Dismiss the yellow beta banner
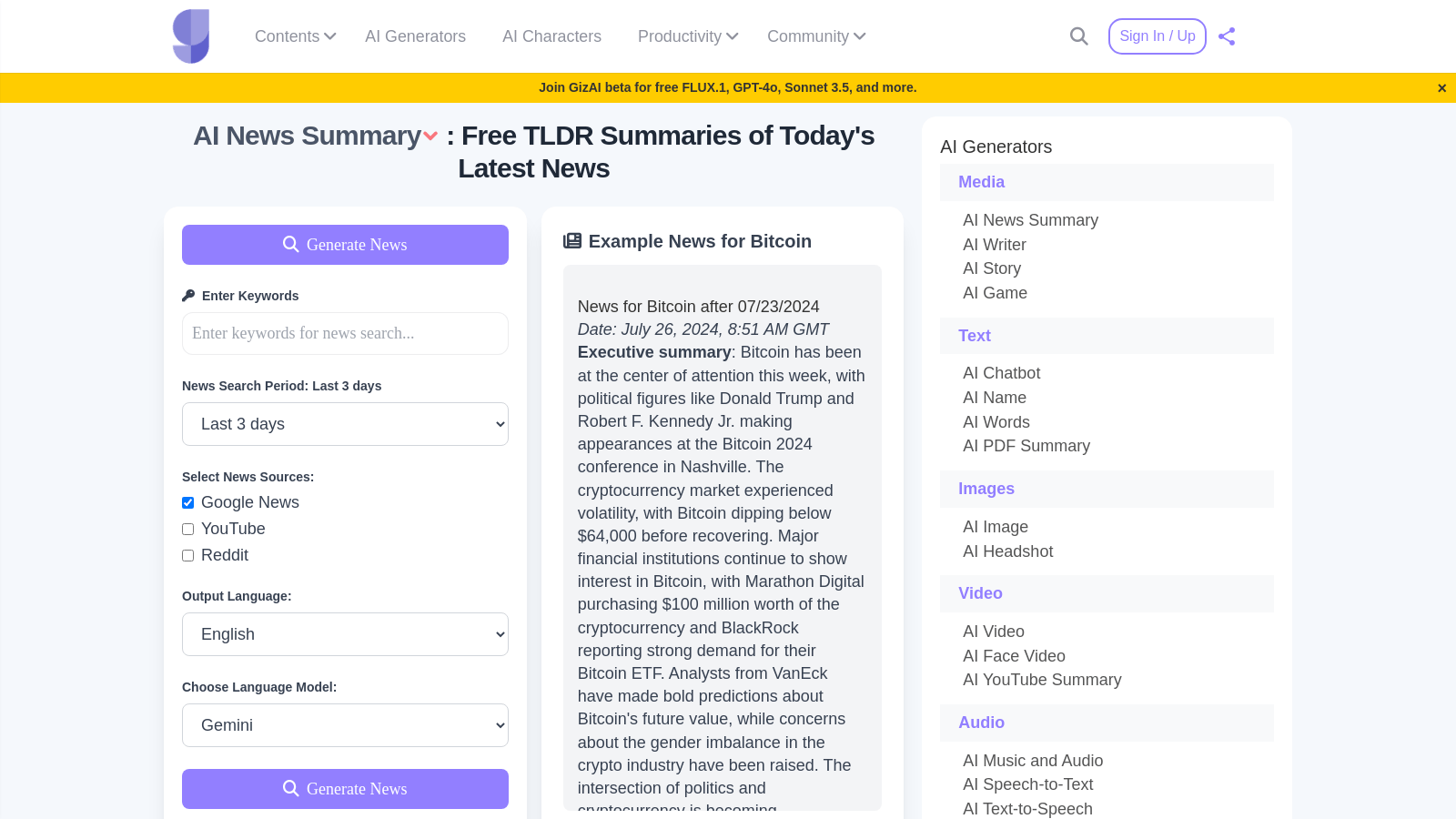1456x819 pixels. click(x=1441, y=88)
